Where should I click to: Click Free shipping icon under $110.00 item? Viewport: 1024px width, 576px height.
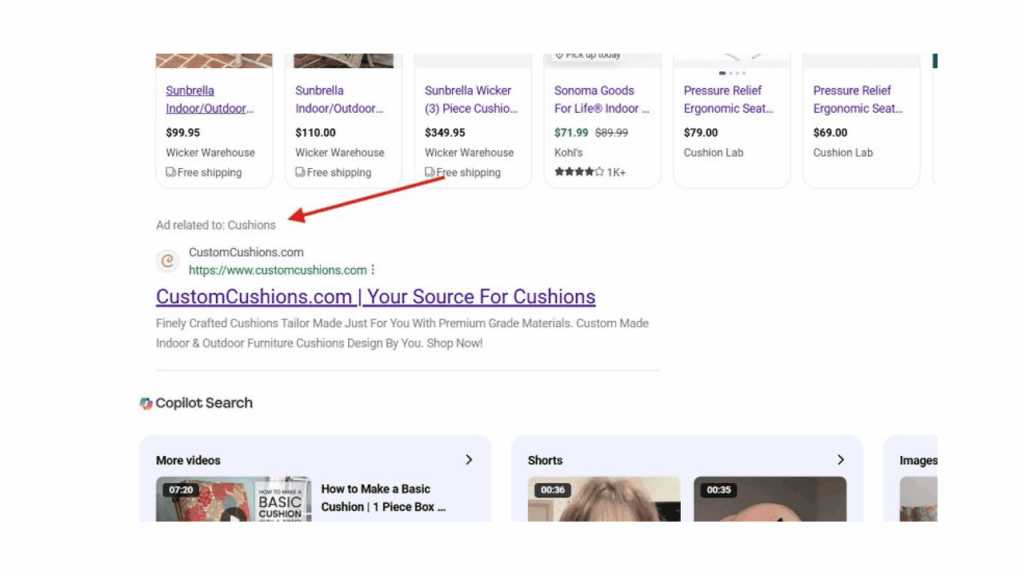click(300, 172)
